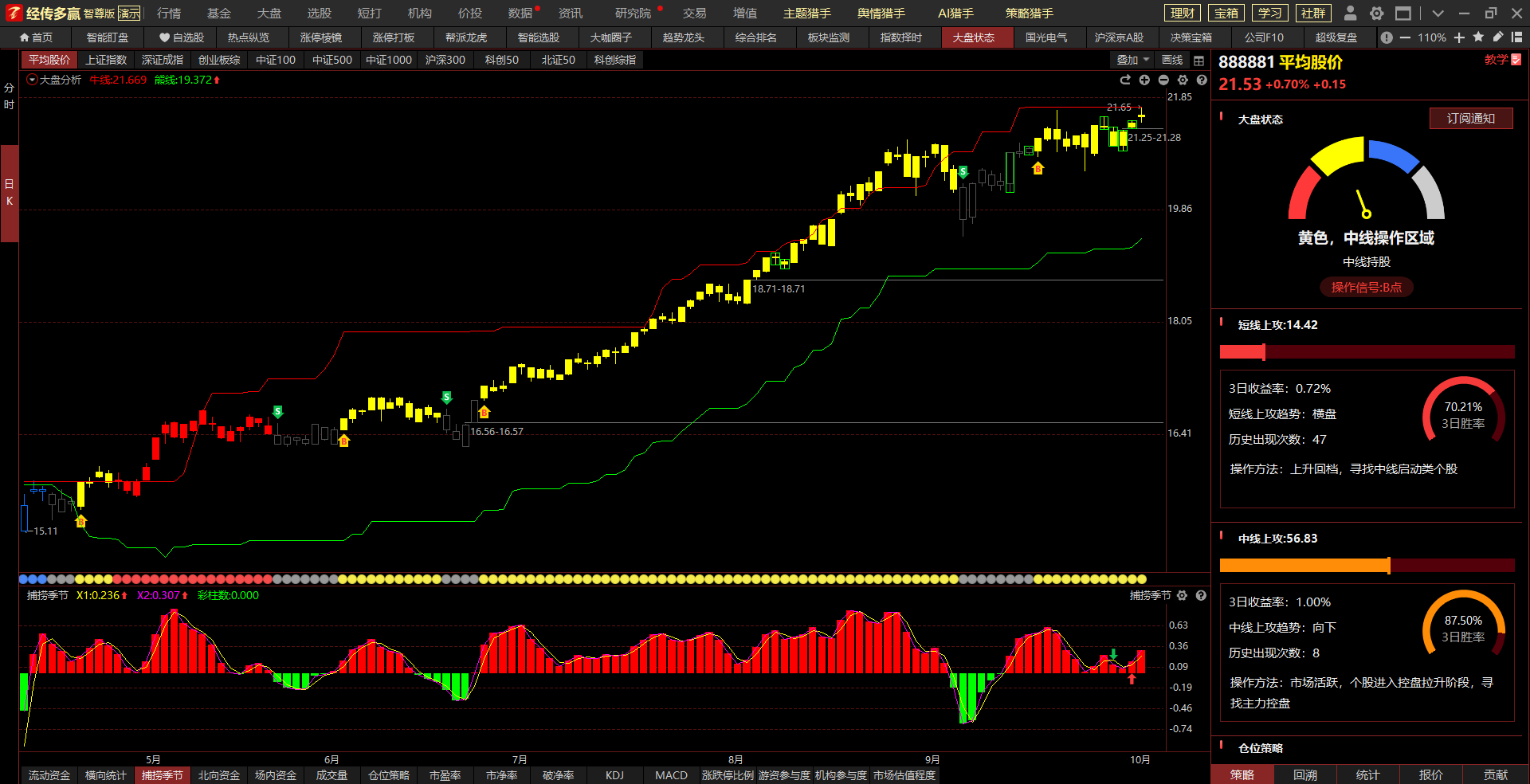
Task: Click the redo/share arrow icon above the chart
Action: tap(1125, 80)
